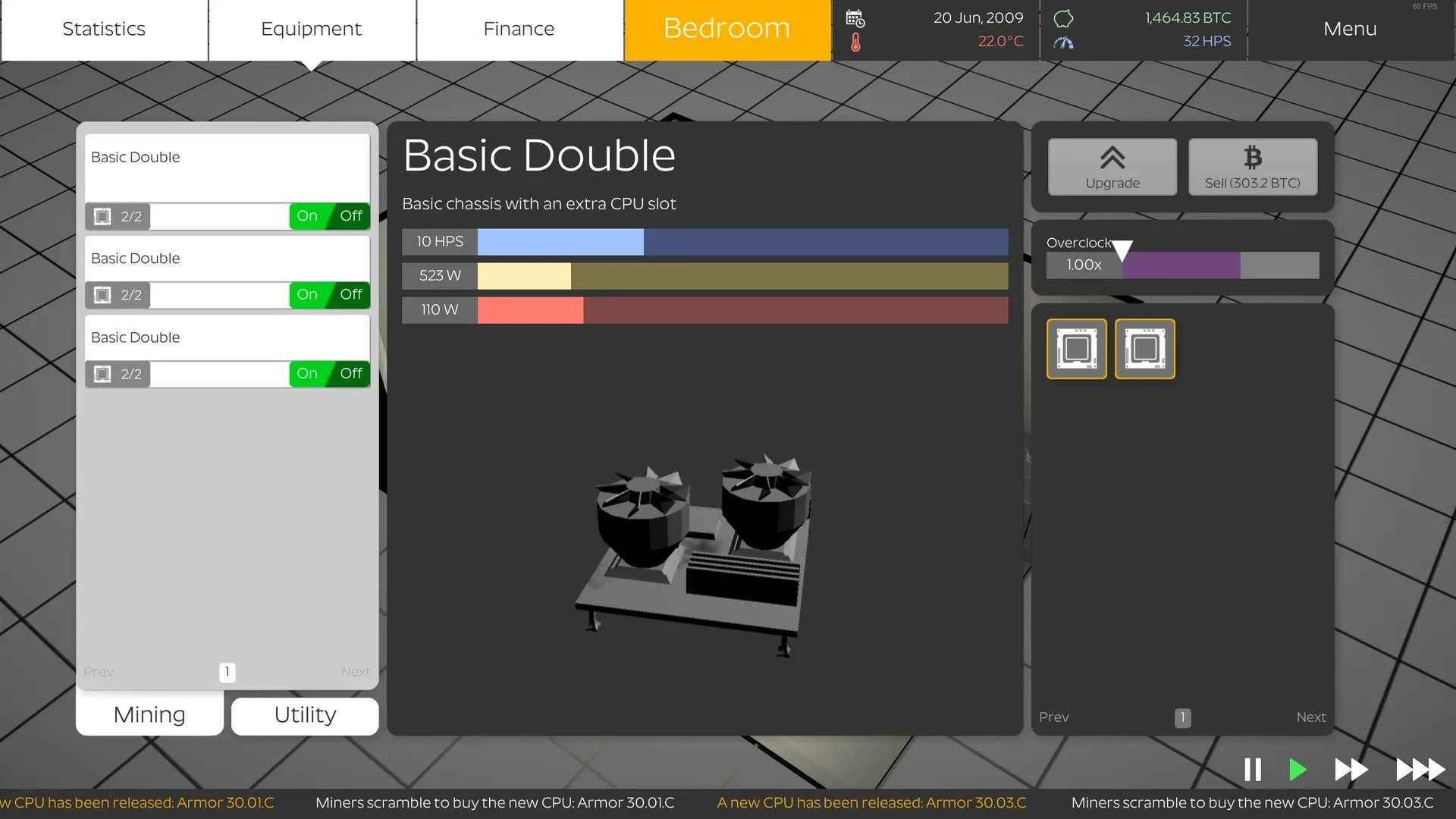The image size is (1456, 819).
Task: Click the first CPU slot icon
Action: (x=1076, y=349)
